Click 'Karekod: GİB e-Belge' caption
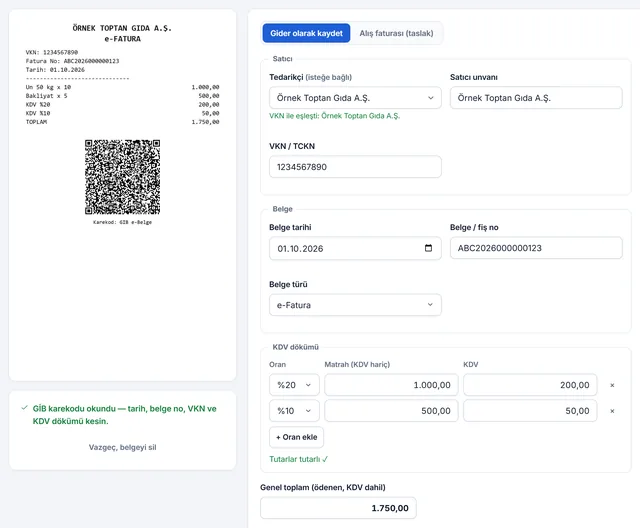 (x=122, y=222)
